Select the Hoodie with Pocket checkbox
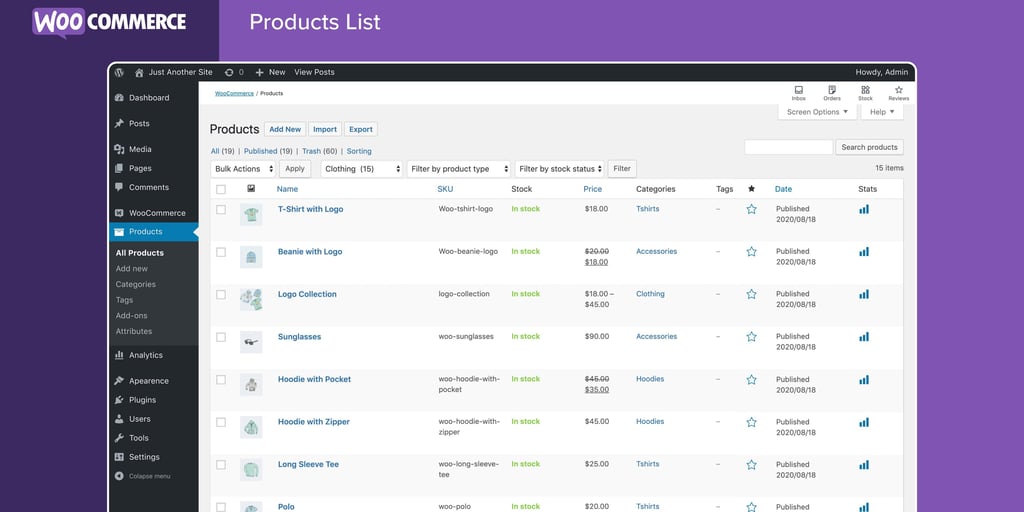 point(221,380)
